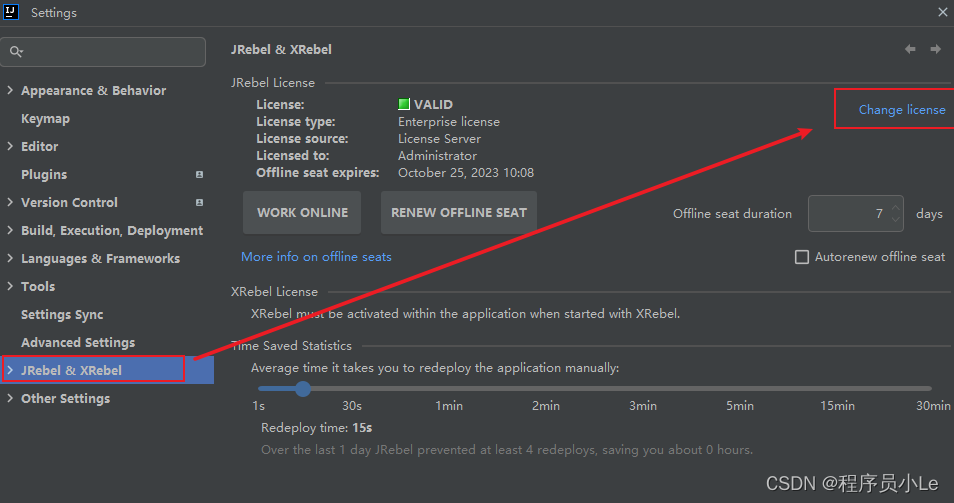The width and height of the screenshot is (954, 503).
Task: Click the Administrator licensed-to value
Action: pos(437,156)
